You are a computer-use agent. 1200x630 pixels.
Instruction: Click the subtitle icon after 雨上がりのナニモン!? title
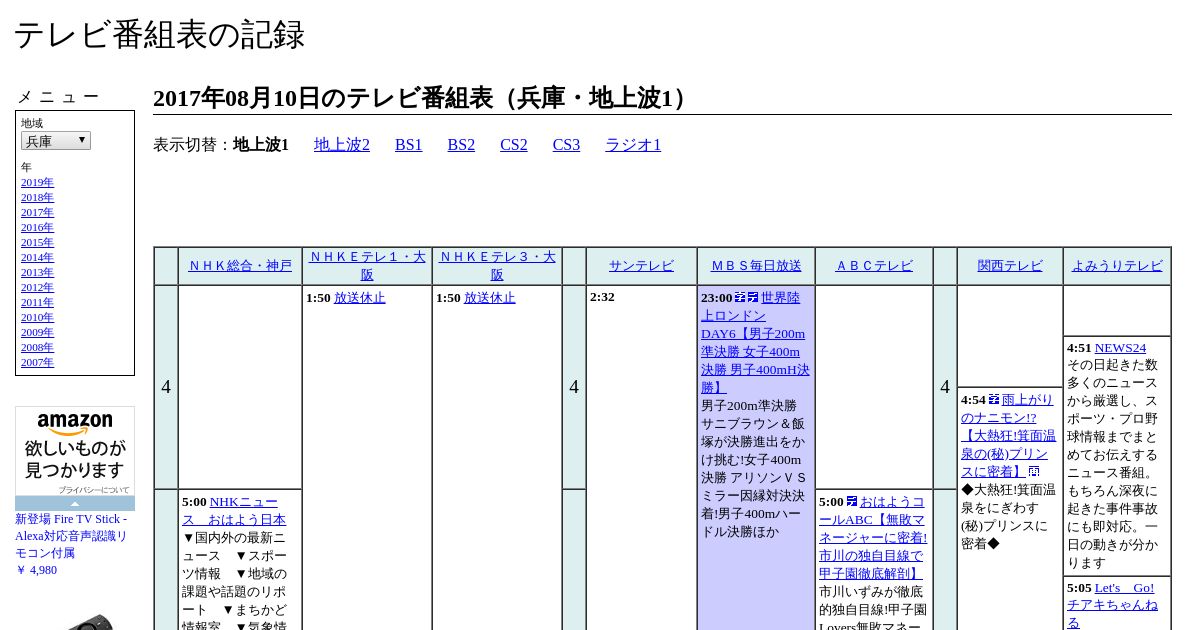[x=1034, y=471]
